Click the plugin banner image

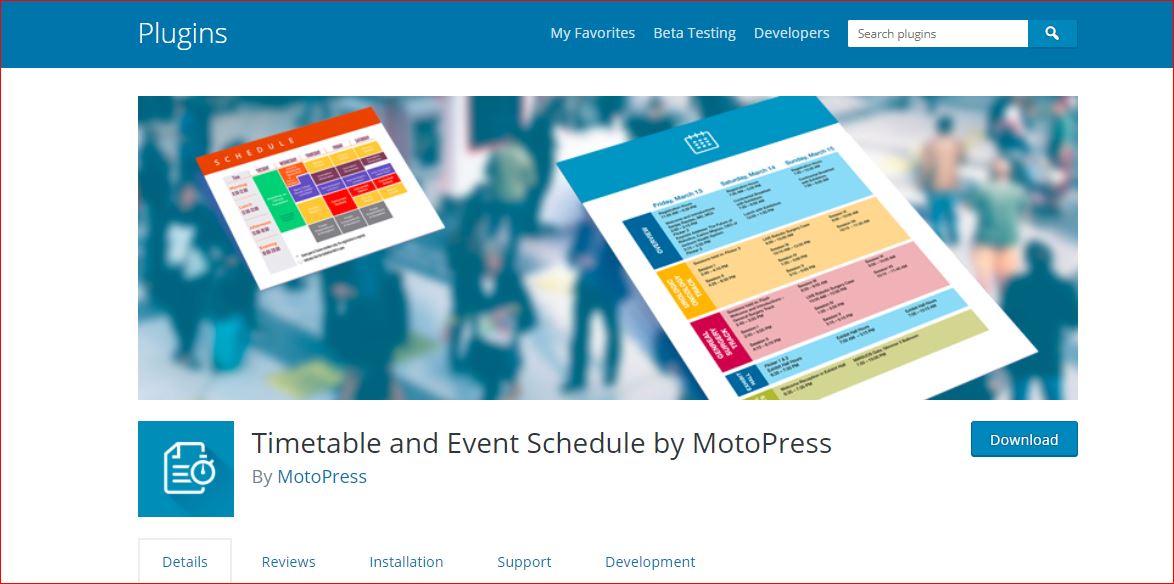[608, 248]
